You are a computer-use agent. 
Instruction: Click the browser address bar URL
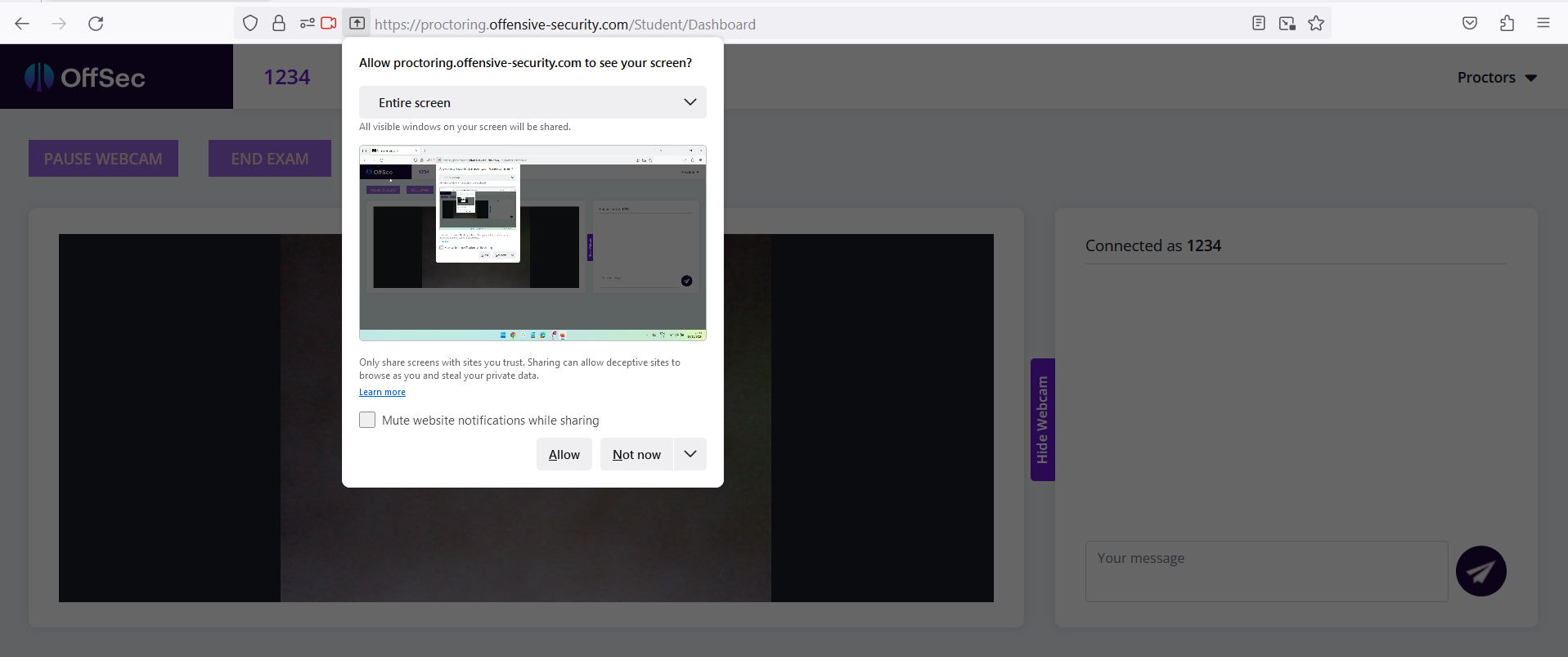(565, 25)
